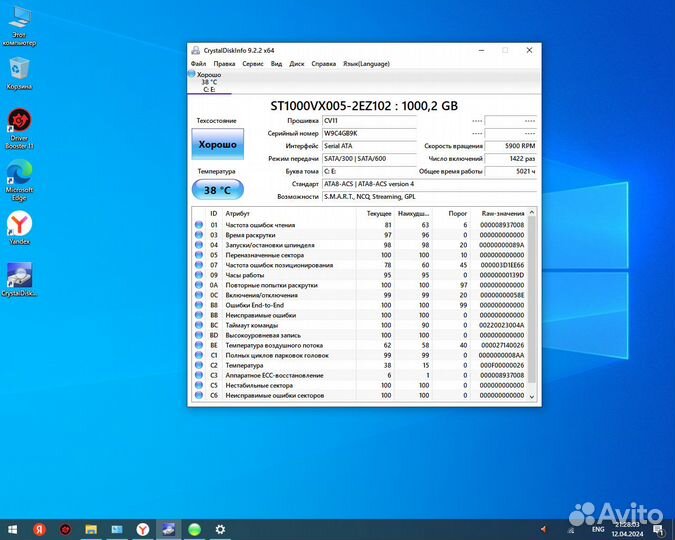Open Корзина desktop icon

(19, 73)
